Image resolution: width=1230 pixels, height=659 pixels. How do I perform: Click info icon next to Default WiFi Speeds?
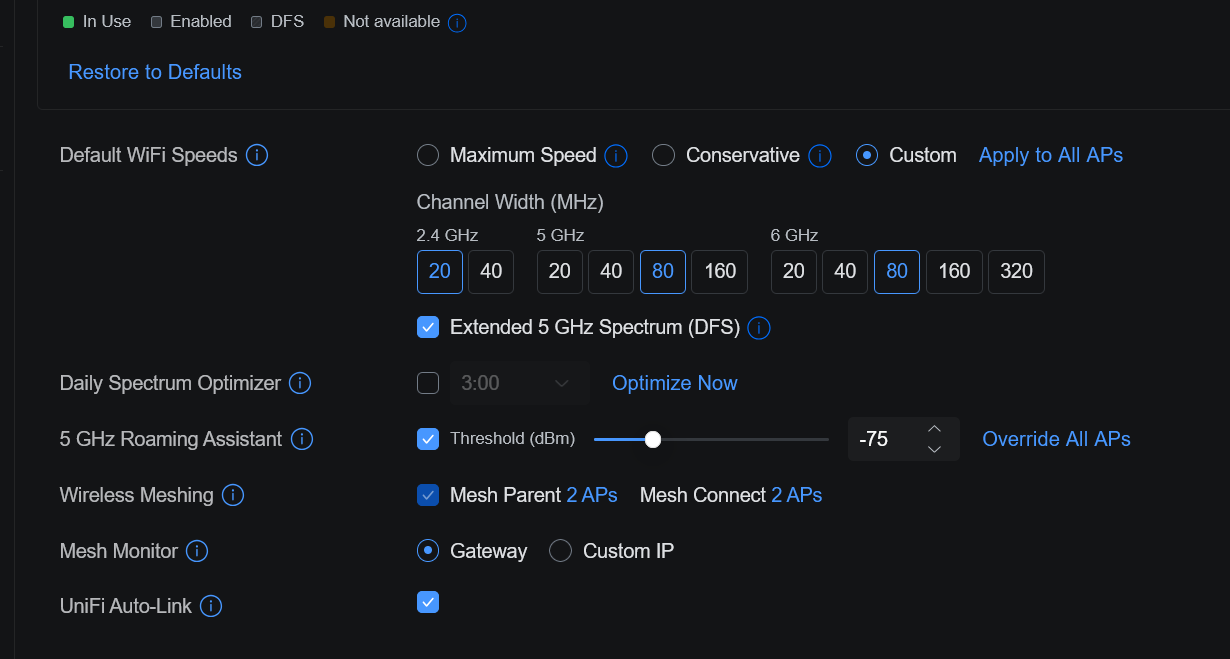257,155
